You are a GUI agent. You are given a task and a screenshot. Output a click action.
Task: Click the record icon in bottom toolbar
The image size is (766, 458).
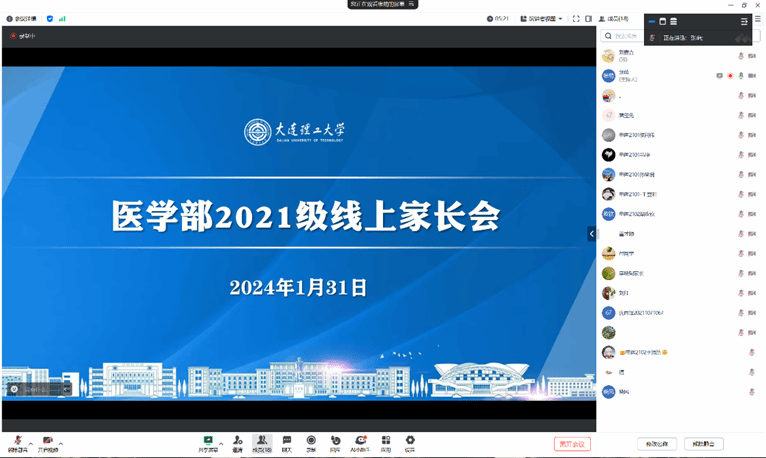pos(311,441)
